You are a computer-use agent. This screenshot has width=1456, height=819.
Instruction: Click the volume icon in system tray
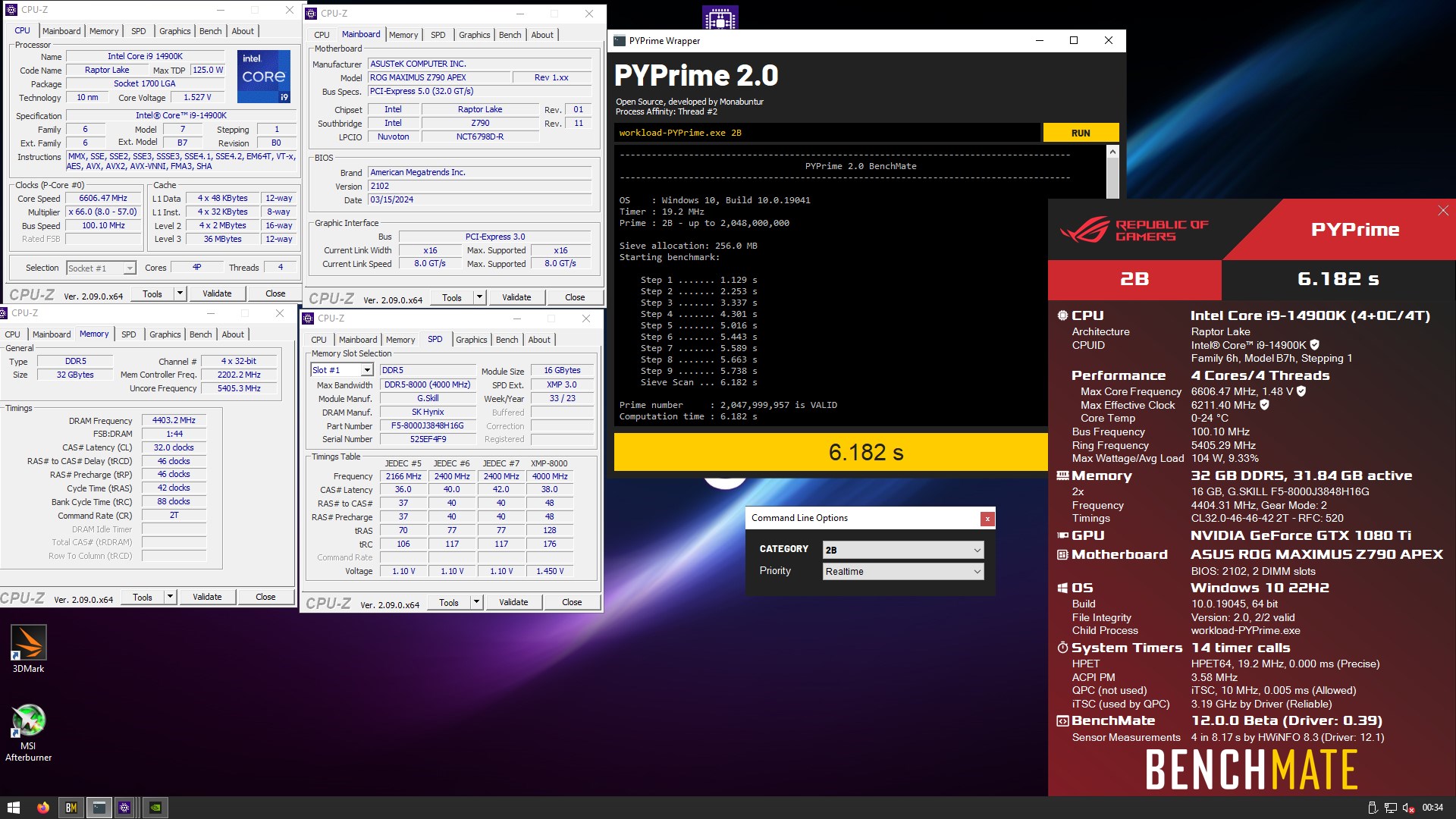(x=1408, y=808)
